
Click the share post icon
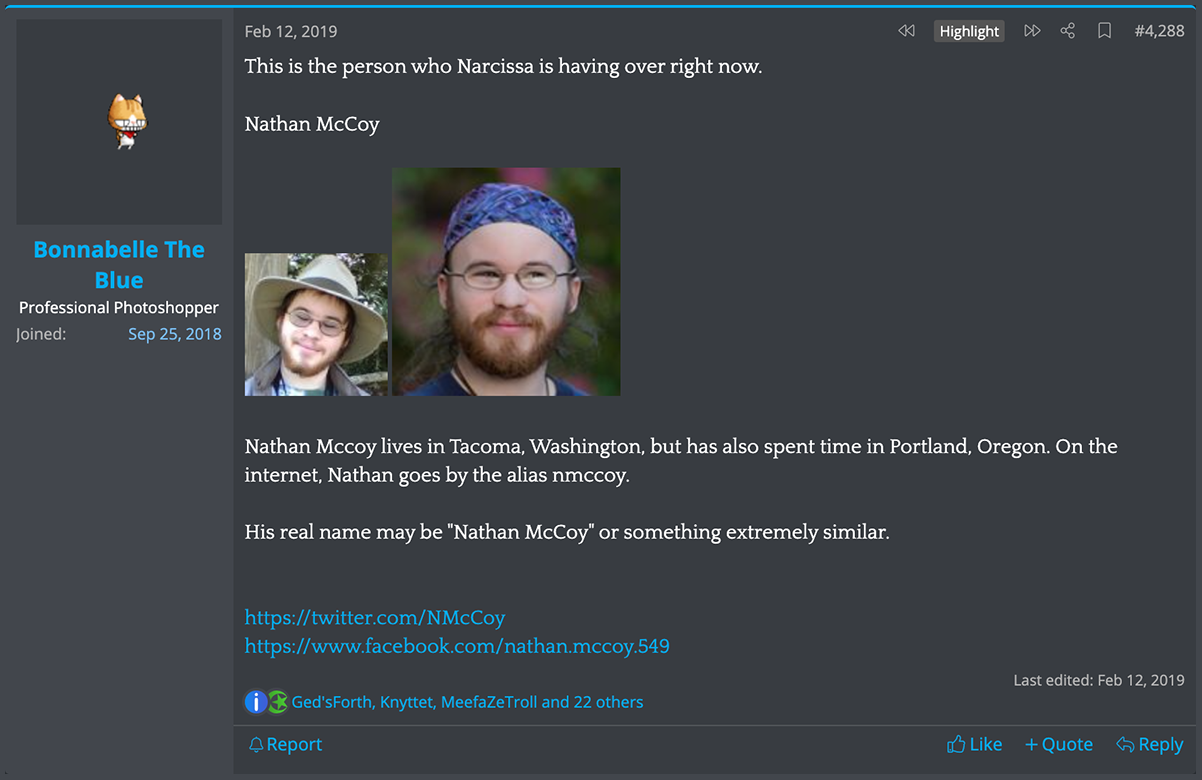point(1068,31)
